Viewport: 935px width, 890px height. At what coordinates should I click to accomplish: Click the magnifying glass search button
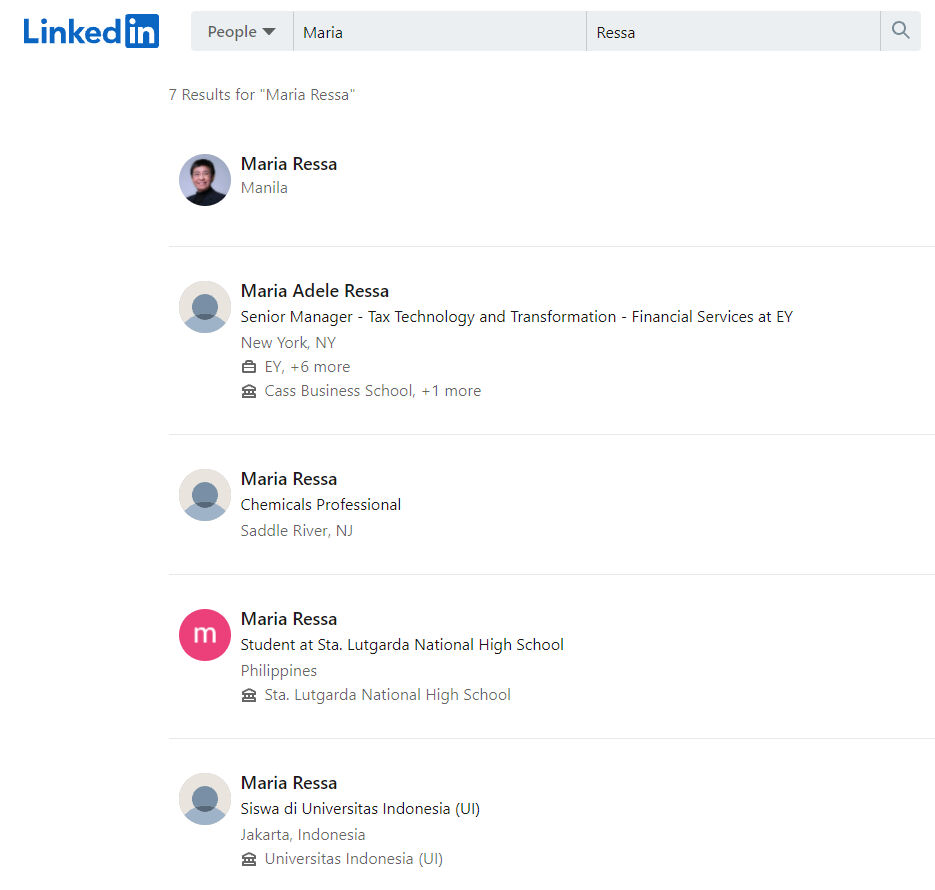coord(900,31)
